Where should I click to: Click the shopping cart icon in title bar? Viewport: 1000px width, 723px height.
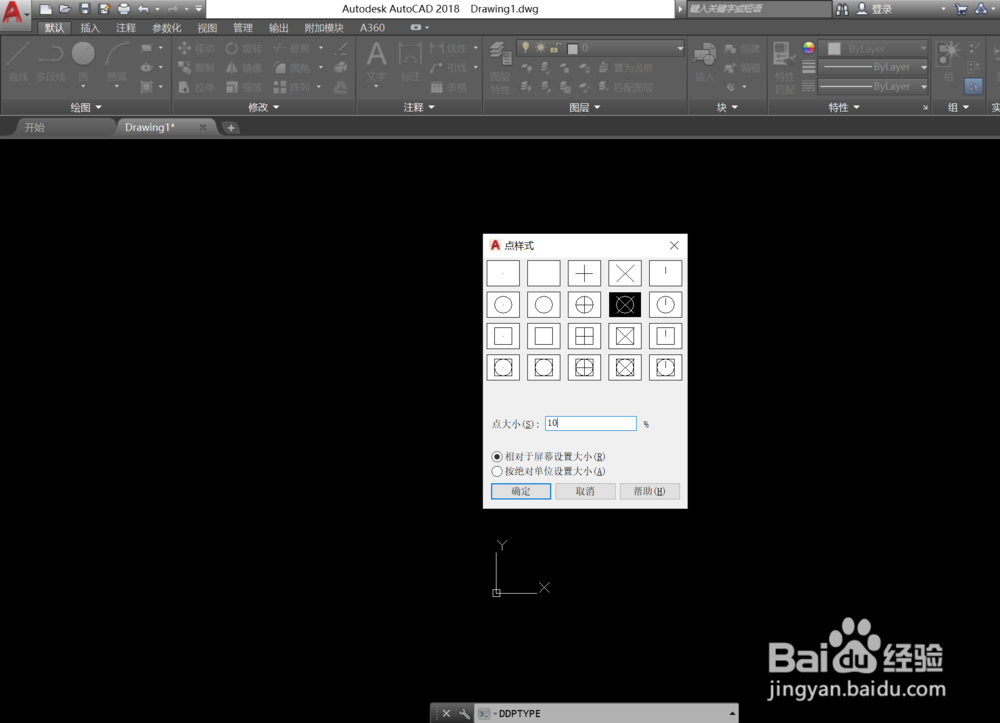961,9
